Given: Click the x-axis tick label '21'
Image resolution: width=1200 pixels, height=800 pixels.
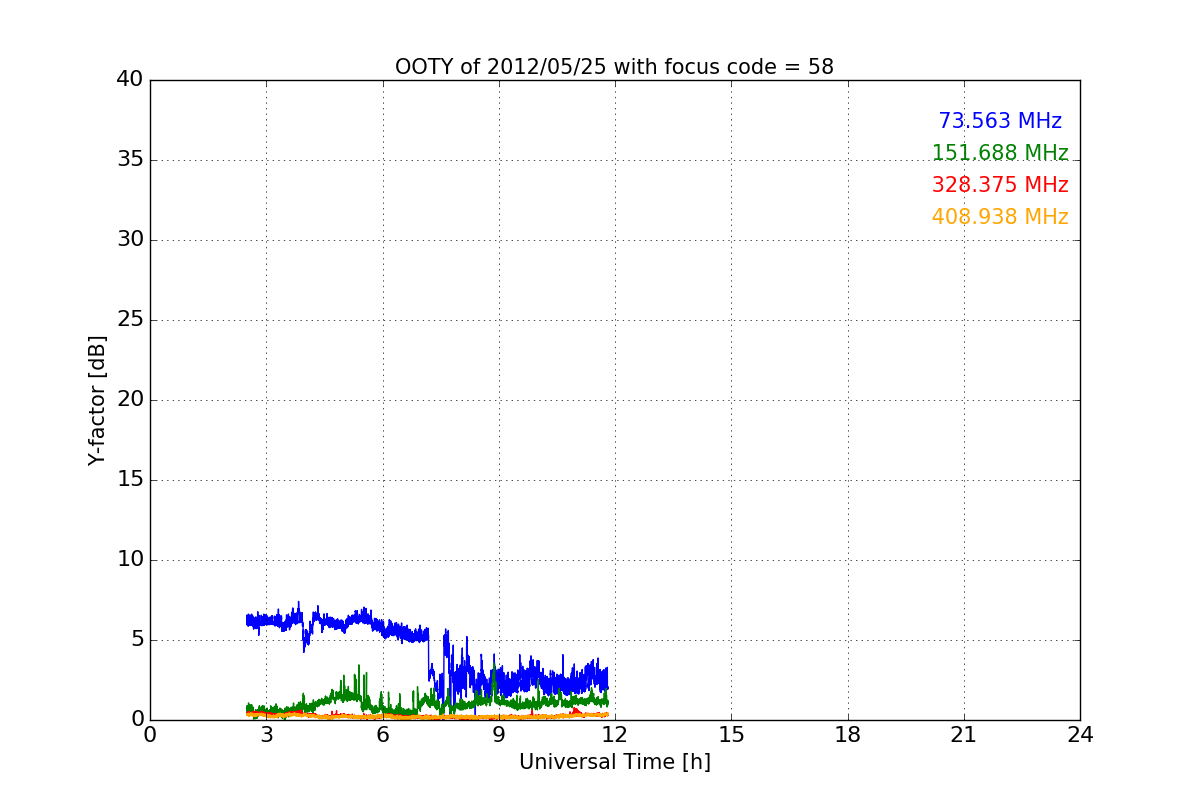Looking at the screenshot, I should (x=964, y=734).
